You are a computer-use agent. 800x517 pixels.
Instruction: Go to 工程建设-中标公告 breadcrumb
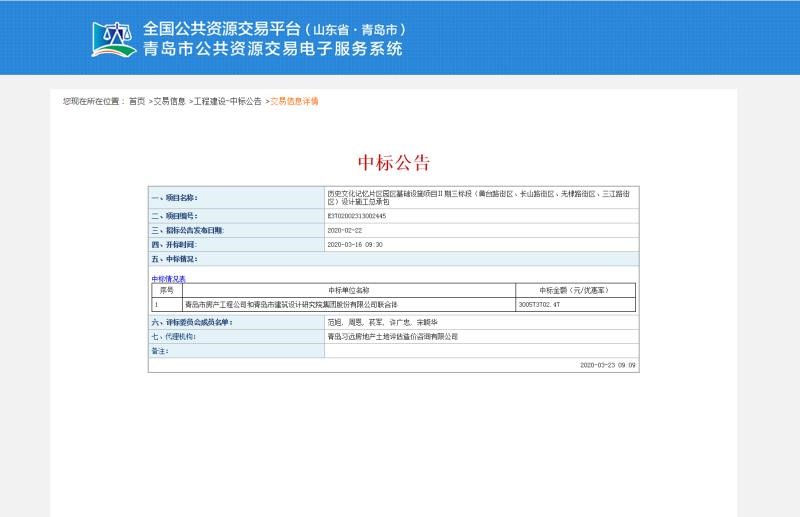coord(228,102)
